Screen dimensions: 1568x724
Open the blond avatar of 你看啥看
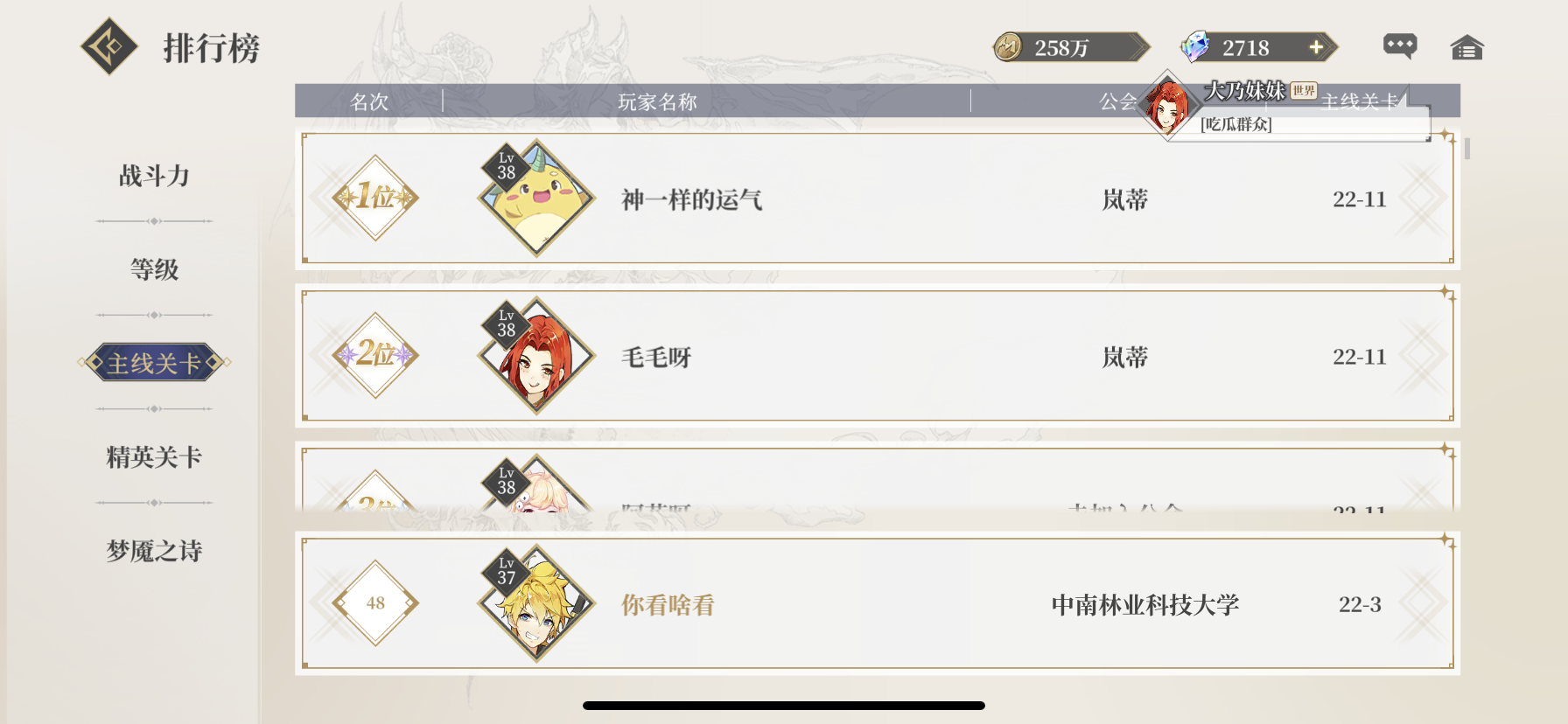click(x=536, y=603)
